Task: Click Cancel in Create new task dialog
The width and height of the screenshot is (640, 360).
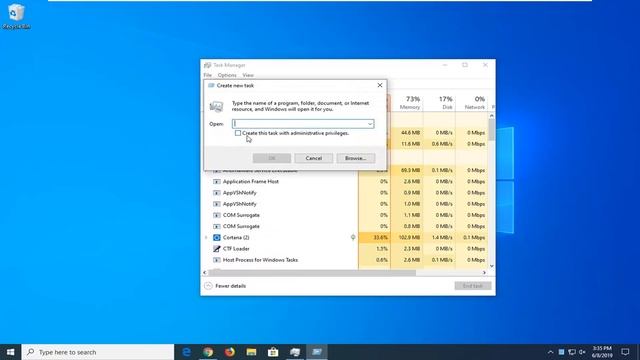Action: coord(313,158)
